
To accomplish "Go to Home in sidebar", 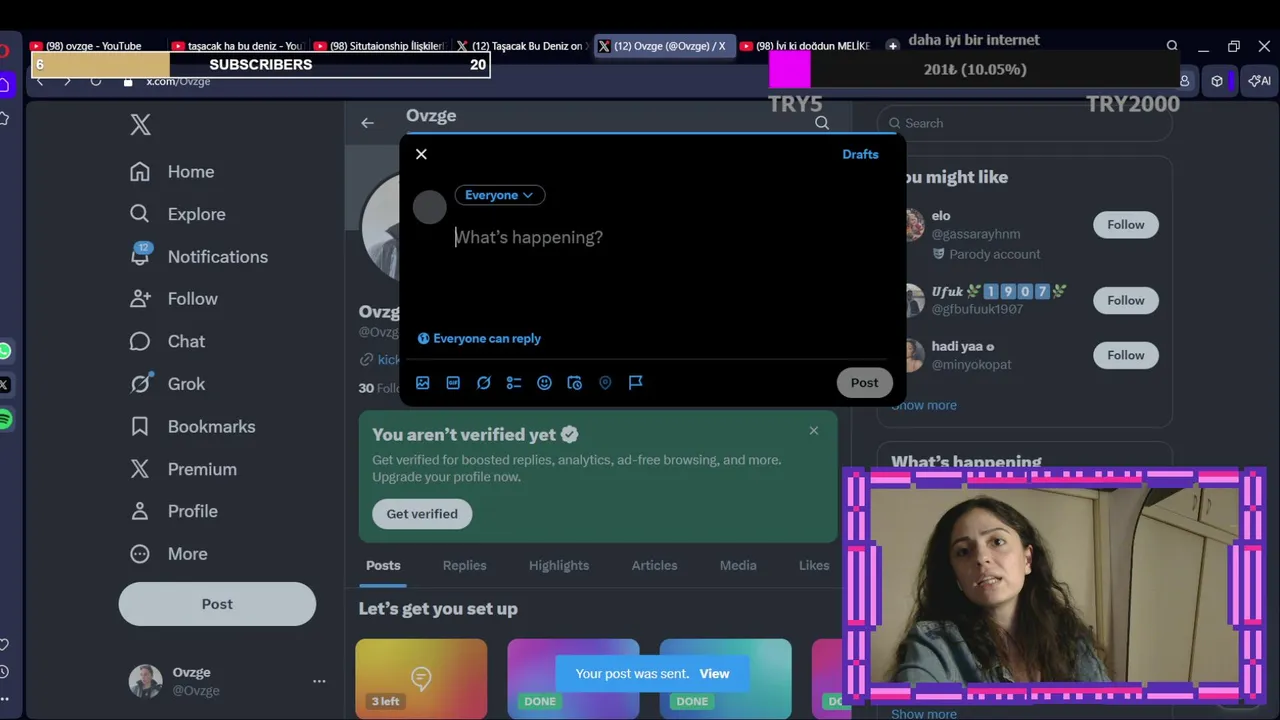I will (172, 172).
